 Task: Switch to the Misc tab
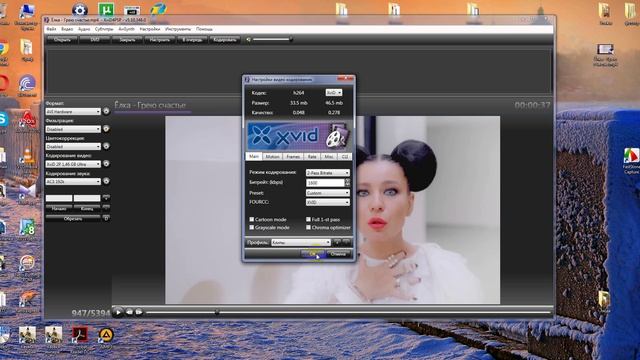click(x=329, y=157)
